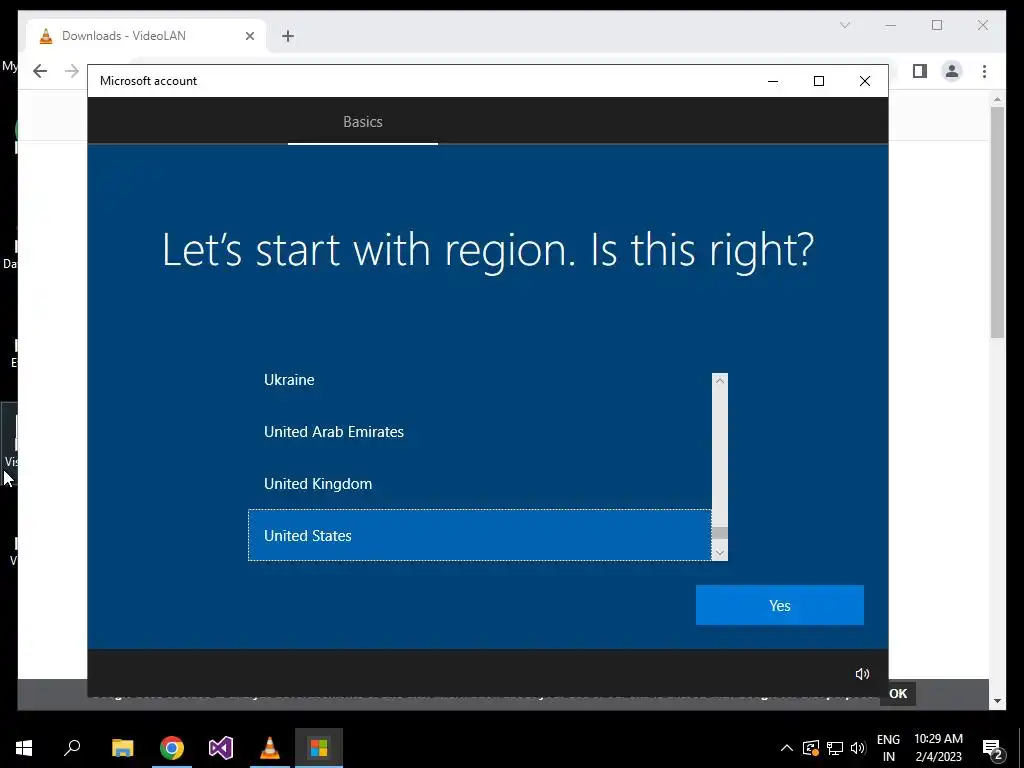Open taskbar Search
The image size is (1024, 768).
pyautogui.click(x=72, y=747)
